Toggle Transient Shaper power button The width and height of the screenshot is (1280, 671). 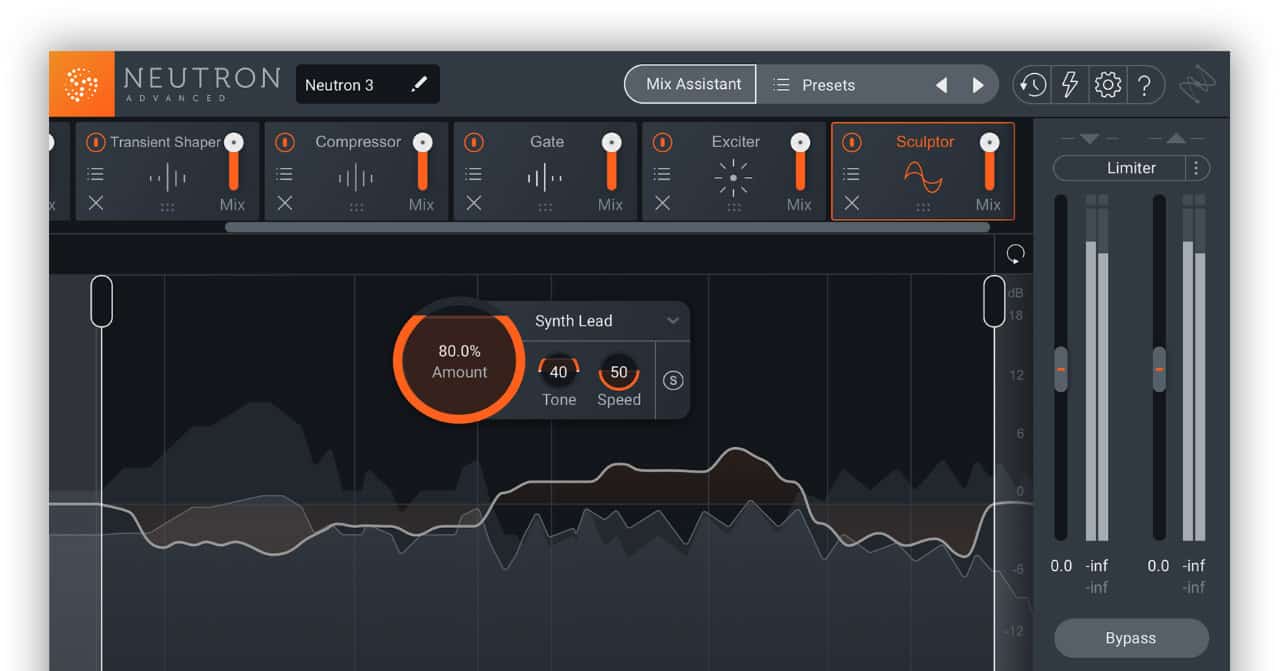pyautogui.click(x=96, y=142)
